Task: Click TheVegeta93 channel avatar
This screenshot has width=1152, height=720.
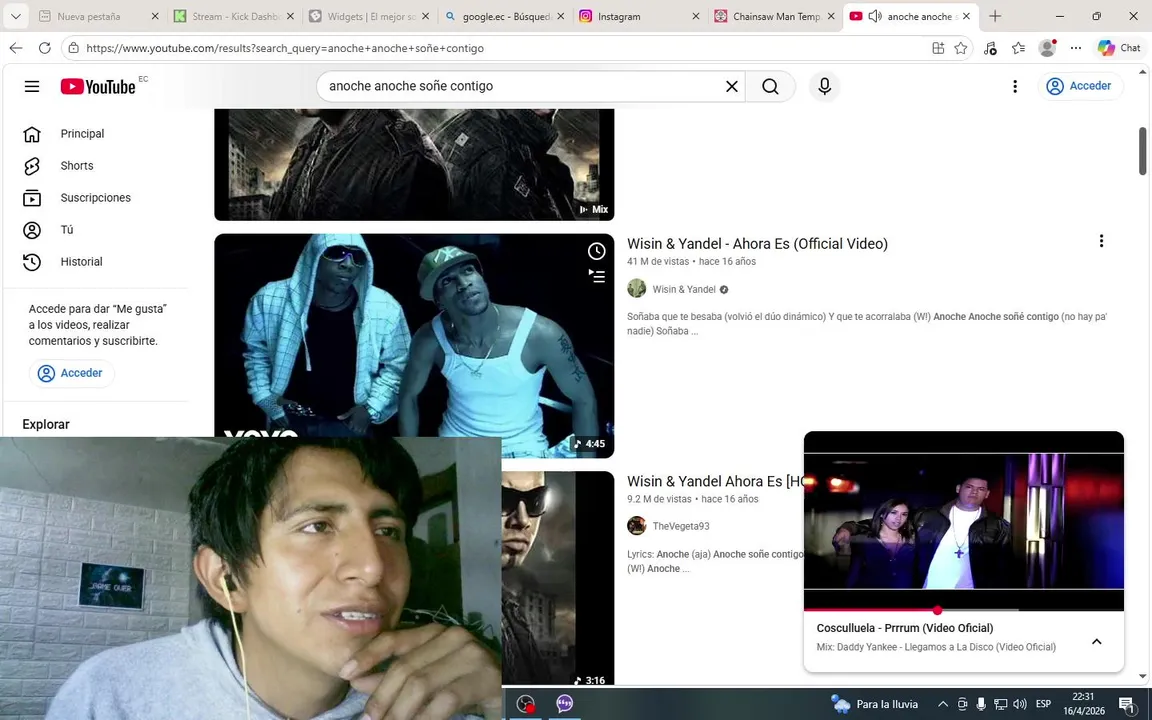Action: coord(636,525)
